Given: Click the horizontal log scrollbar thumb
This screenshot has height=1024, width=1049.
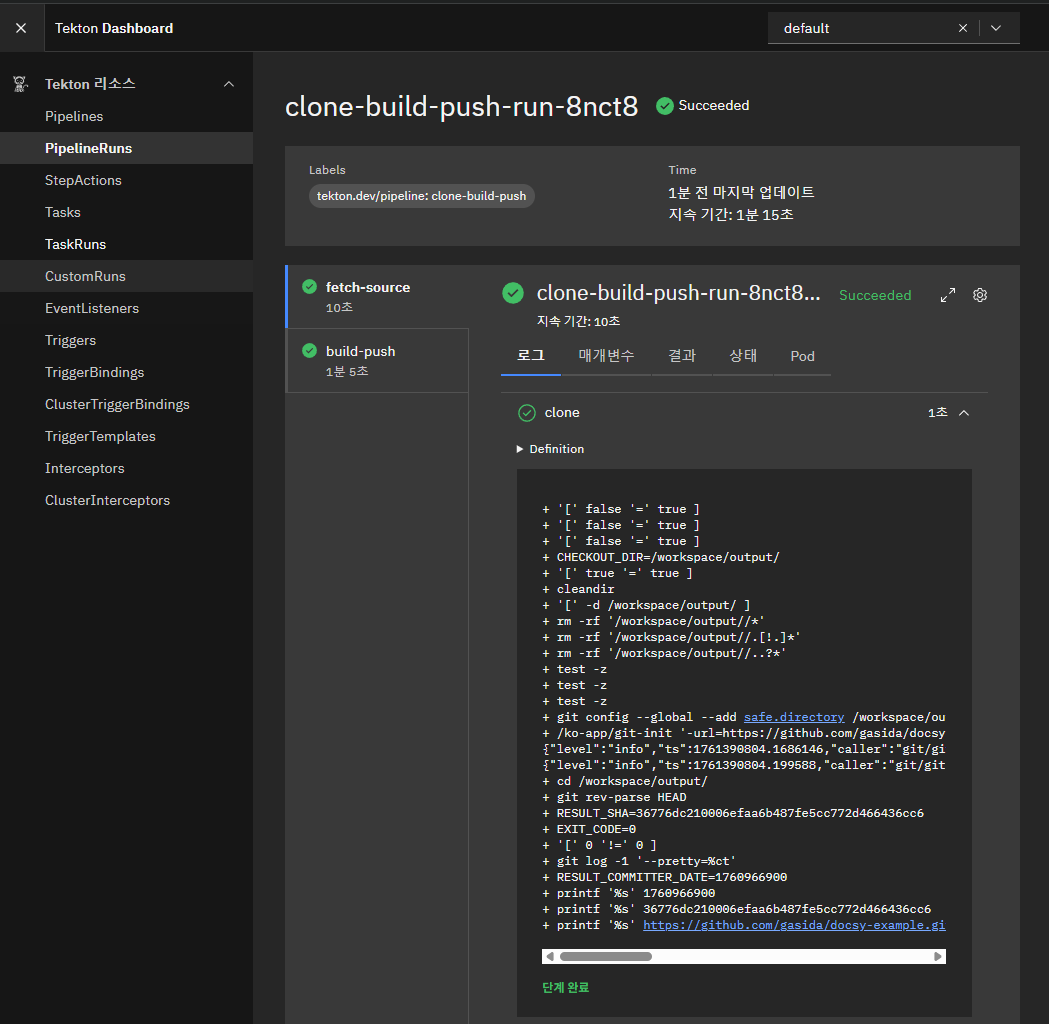Looking at the screenshot, I should point(606,956).
